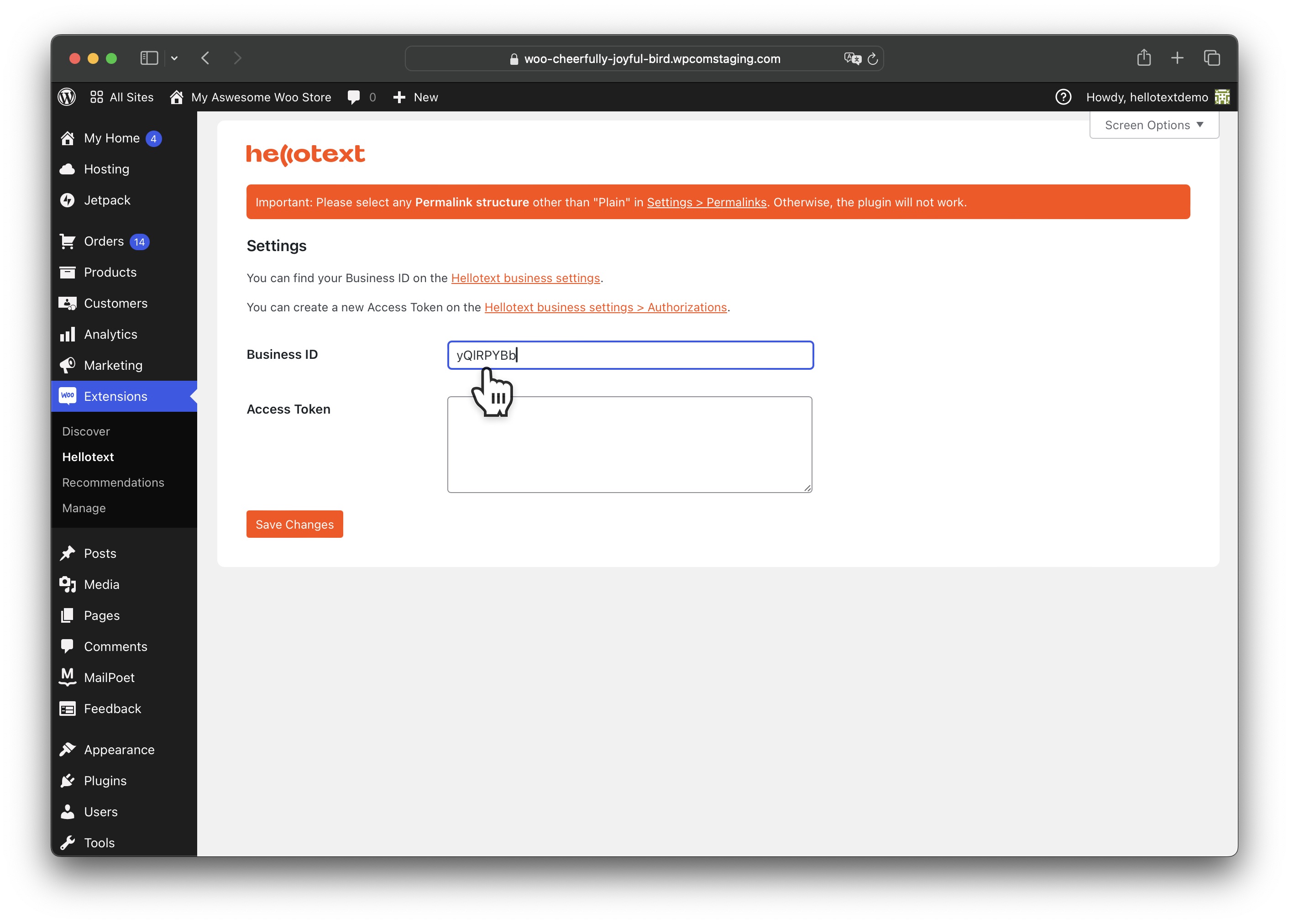The width and height of the screenshot is (1289, 924).
Task: Open the Hosting menu label
Action: [x=106, y=169]
